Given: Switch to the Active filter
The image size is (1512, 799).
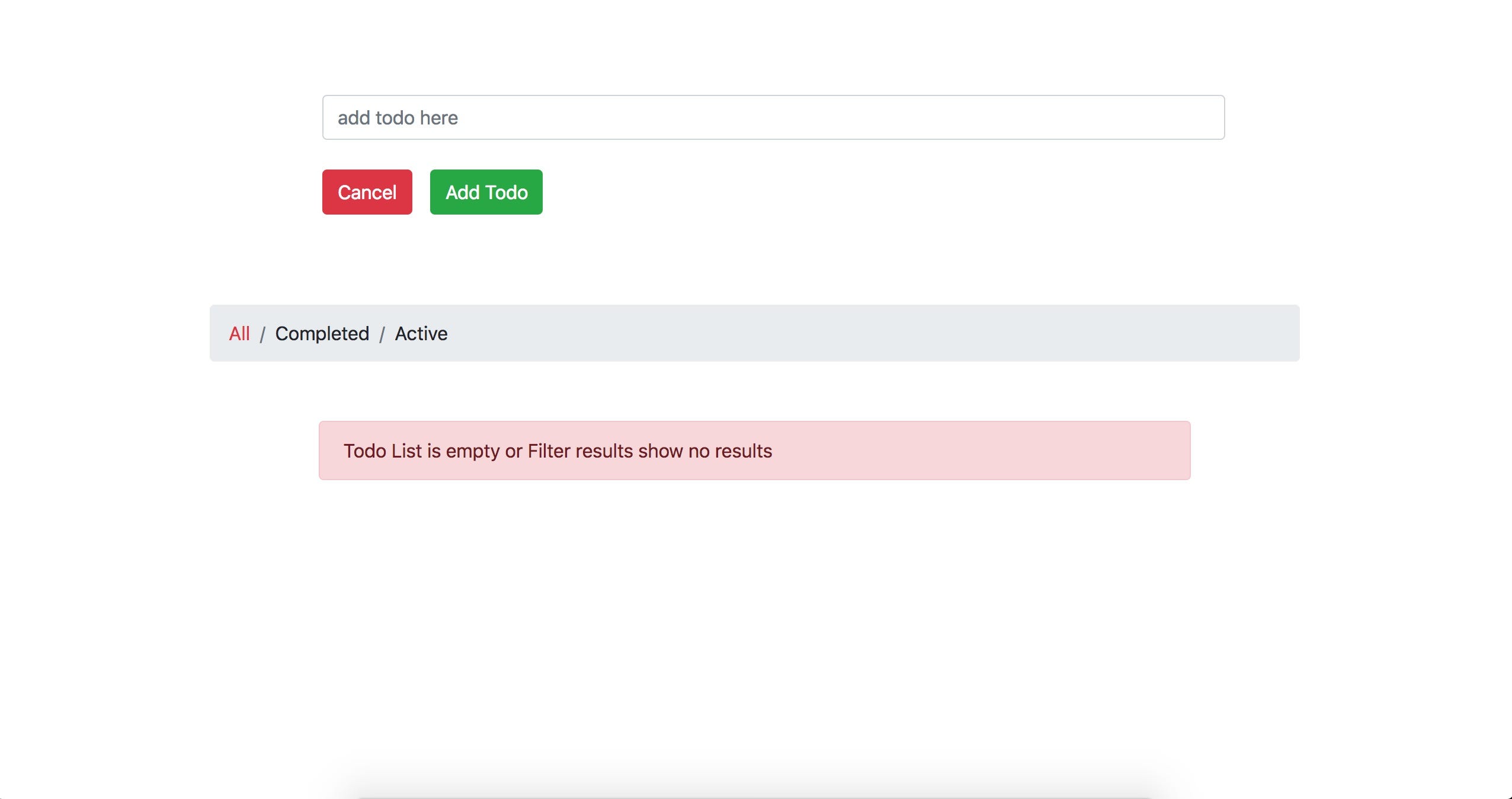Looking at the screenshot, I should 421,334.
